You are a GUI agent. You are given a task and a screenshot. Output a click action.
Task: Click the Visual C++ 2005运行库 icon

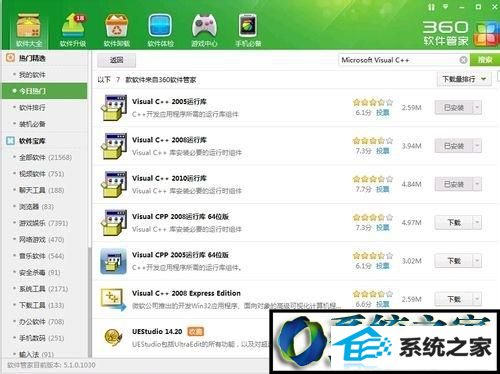tap(114, 107)
